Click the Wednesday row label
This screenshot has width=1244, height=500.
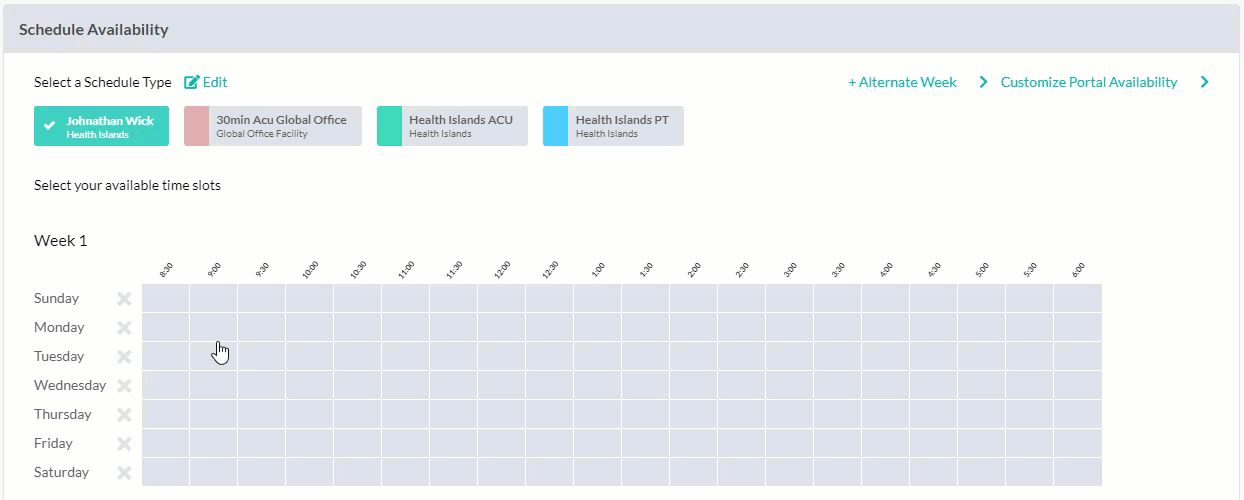(x=70, y=385)
